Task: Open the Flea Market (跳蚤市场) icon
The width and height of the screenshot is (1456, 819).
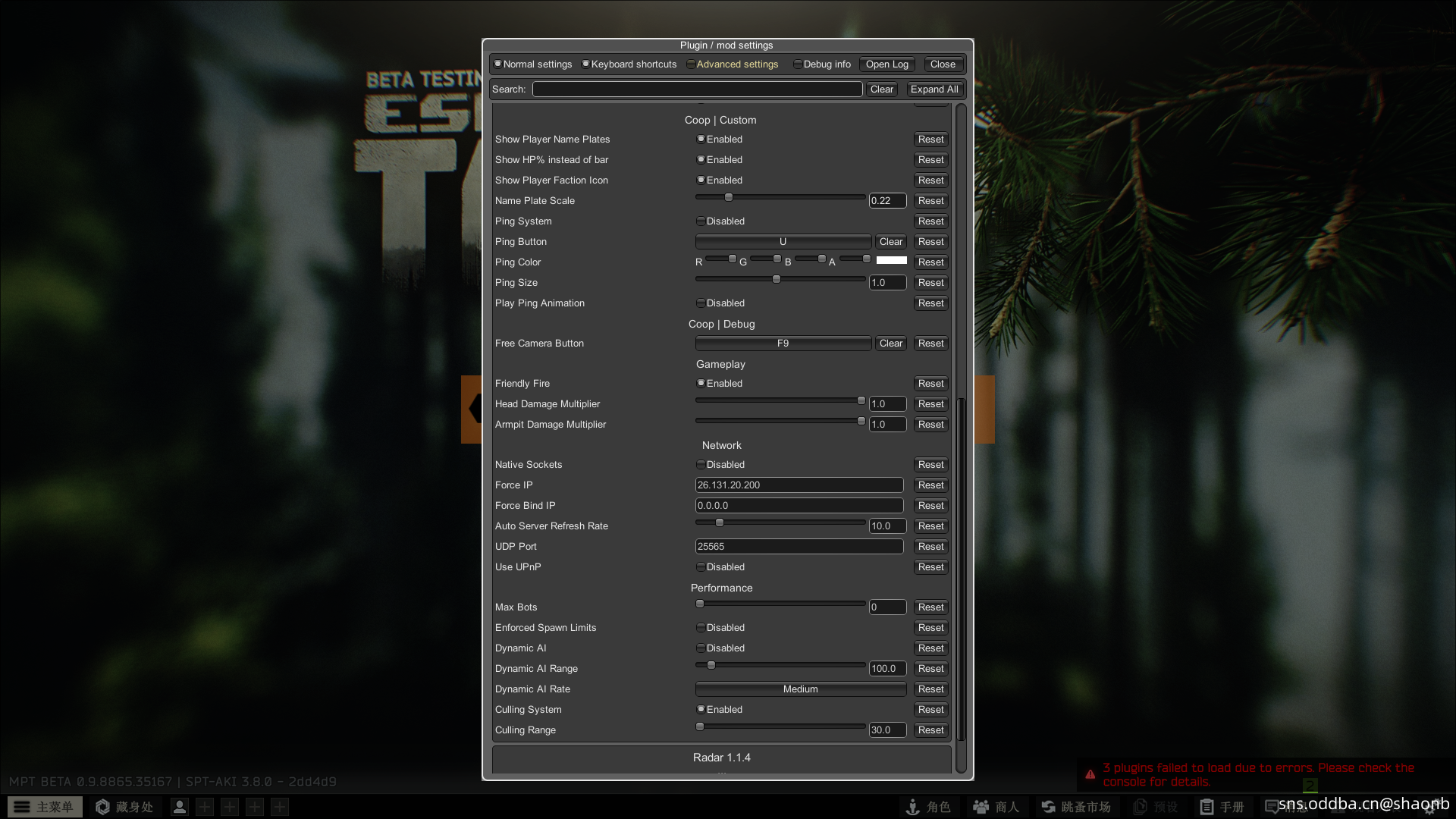Action: [1049, 807]
